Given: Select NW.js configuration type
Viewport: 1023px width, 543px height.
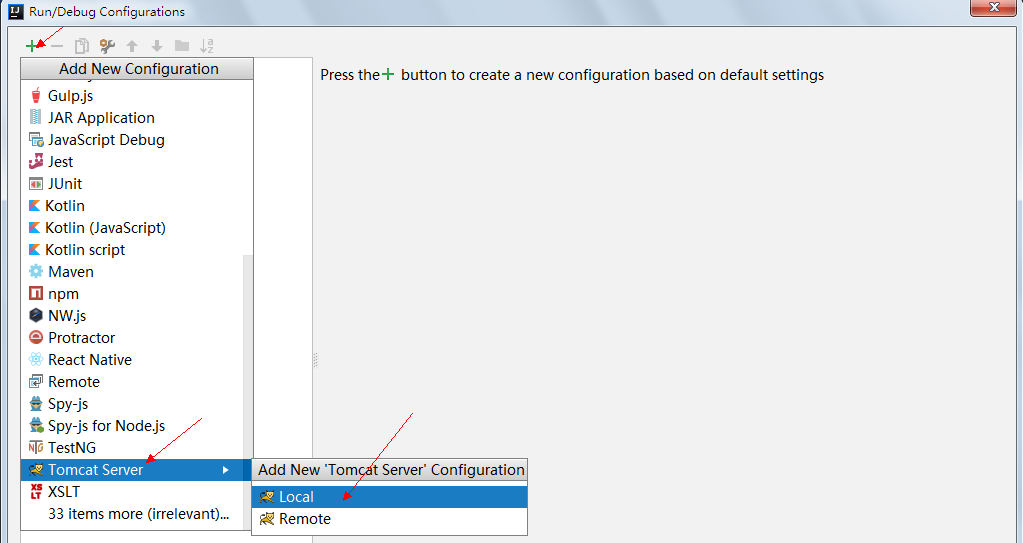Looking at the screenshot, I should click(x=132, y=316).
